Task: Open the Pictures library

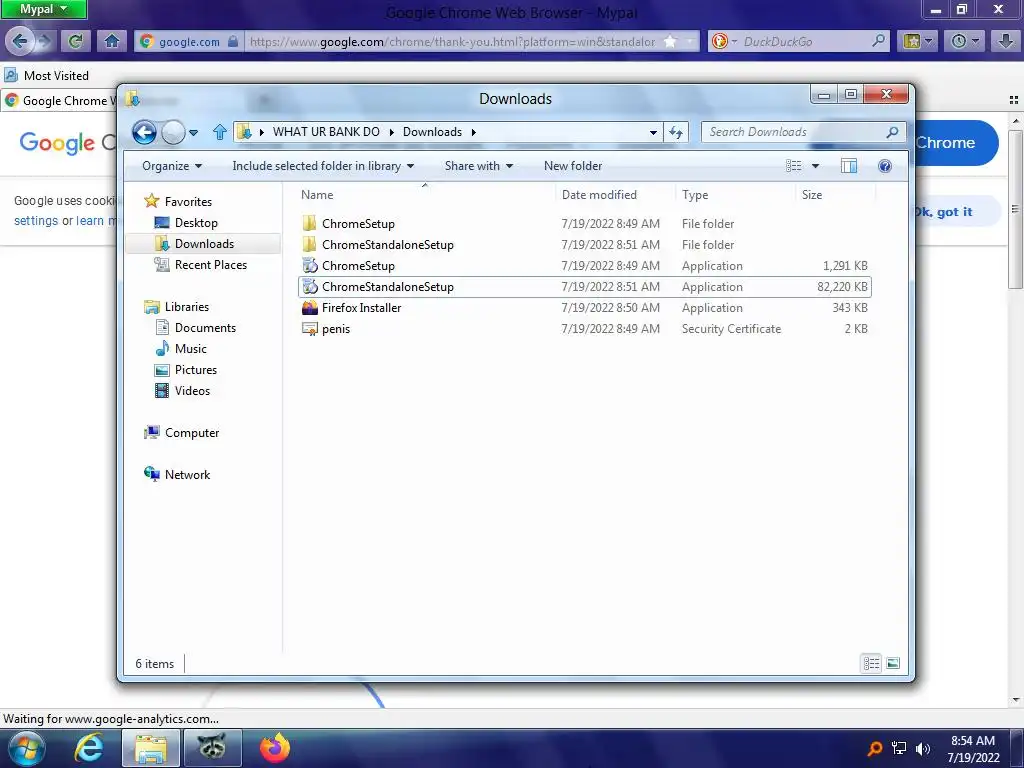Action: coord(195,370)
